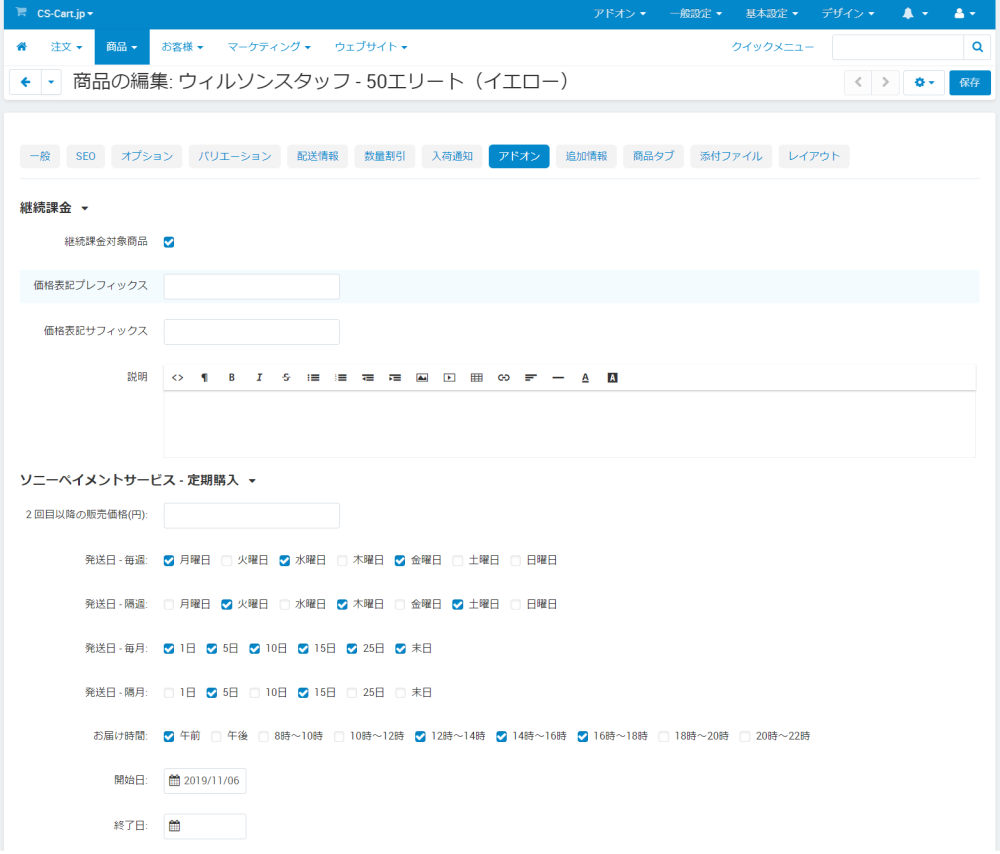This screenshot has width=1000, height=854.
Task: Click the shopping cart icon beside CS-Cart.jp
Action: click(21, 12)
